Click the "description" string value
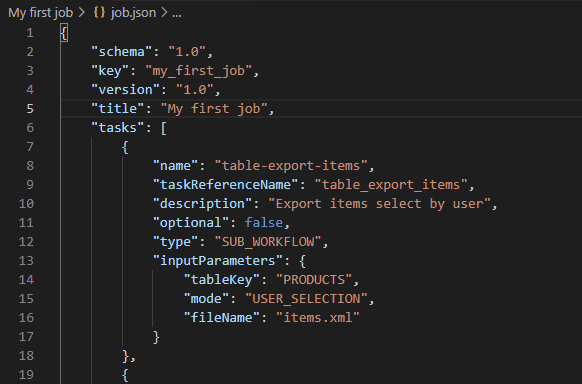Screen dimensions: 582x384 [380, 204]
